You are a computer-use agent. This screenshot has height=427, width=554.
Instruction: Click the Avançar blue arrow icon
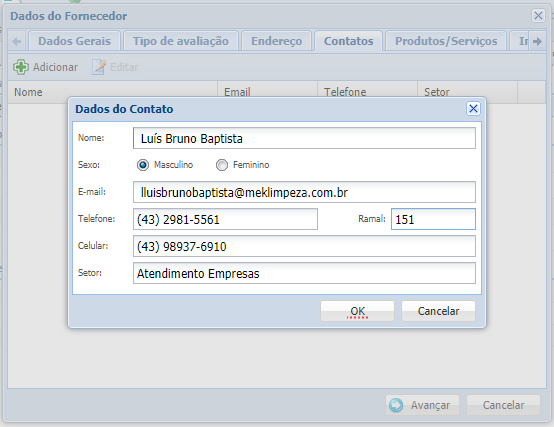(396, 405)
